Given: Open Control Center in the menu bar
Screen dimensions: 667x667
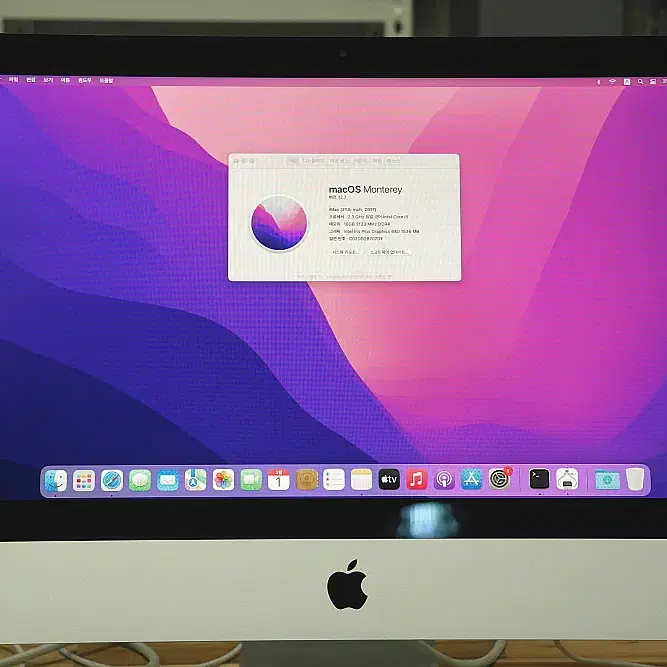Looking at the screenshot, I should (x=653, y=82).
